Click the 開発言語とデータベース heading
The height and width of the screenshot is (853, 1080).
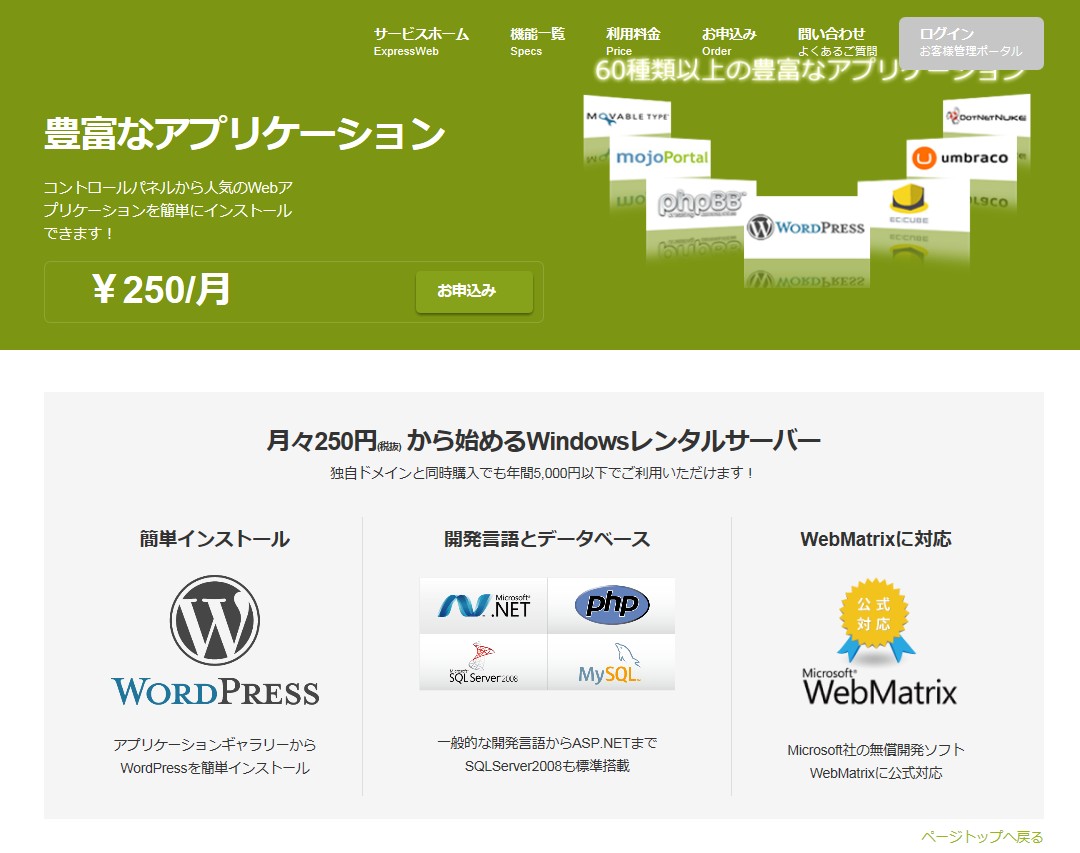[548, 539]
